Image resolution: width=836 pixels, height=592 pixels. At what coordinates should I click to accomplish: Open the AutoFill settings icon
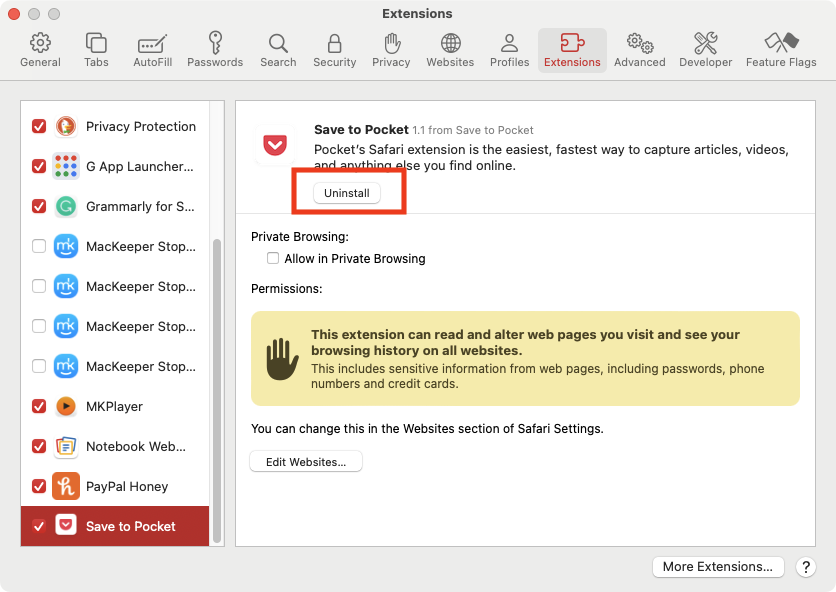tap(152, 43)
